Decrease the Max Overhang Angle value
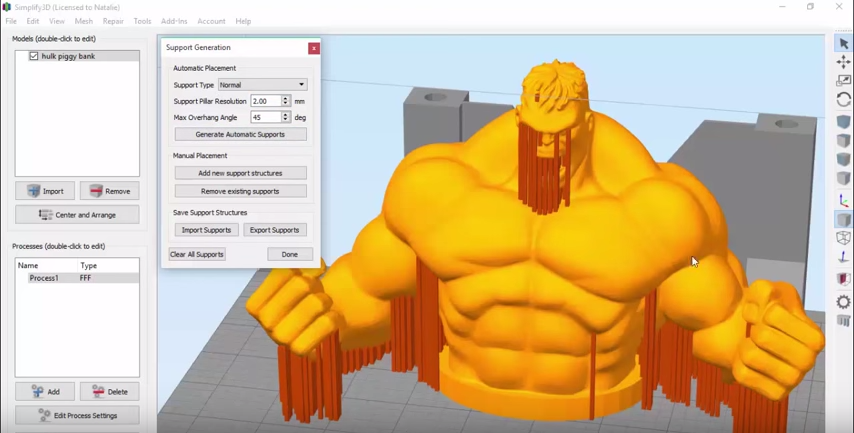The width and height of the screenshot is (854, 433). pos(285,120)
